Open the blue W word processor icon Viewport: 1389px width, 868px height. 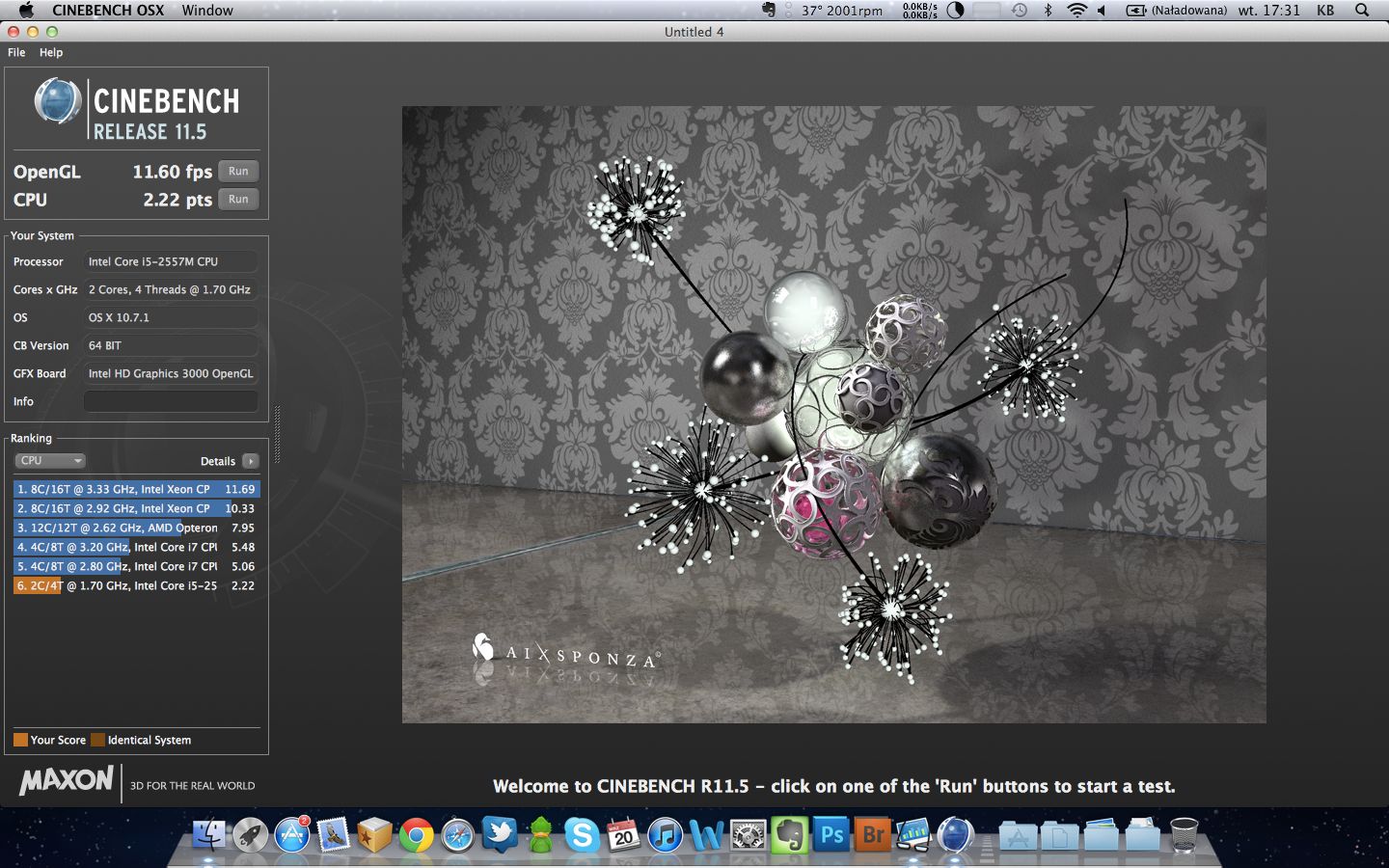coord(706,834)
